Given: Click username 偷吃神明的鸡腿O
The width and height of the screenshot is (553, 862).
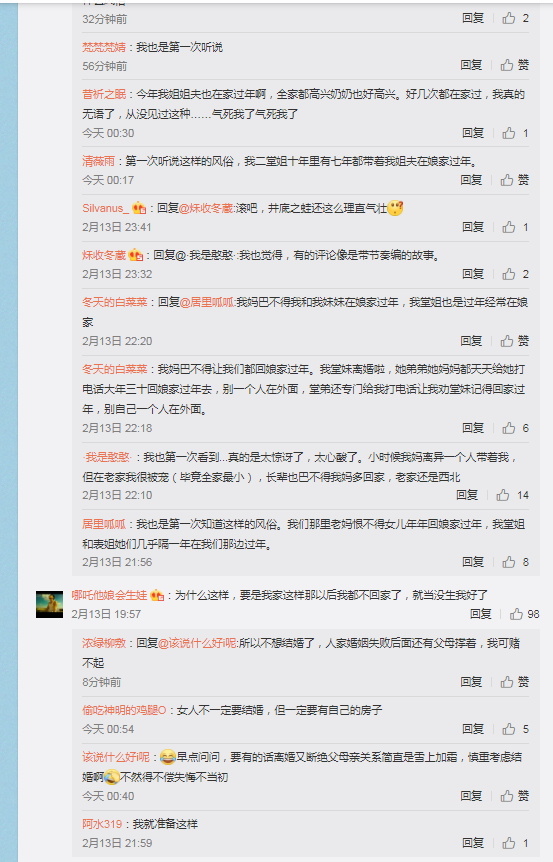Looking at the screenshot, I should coord(124,710).
